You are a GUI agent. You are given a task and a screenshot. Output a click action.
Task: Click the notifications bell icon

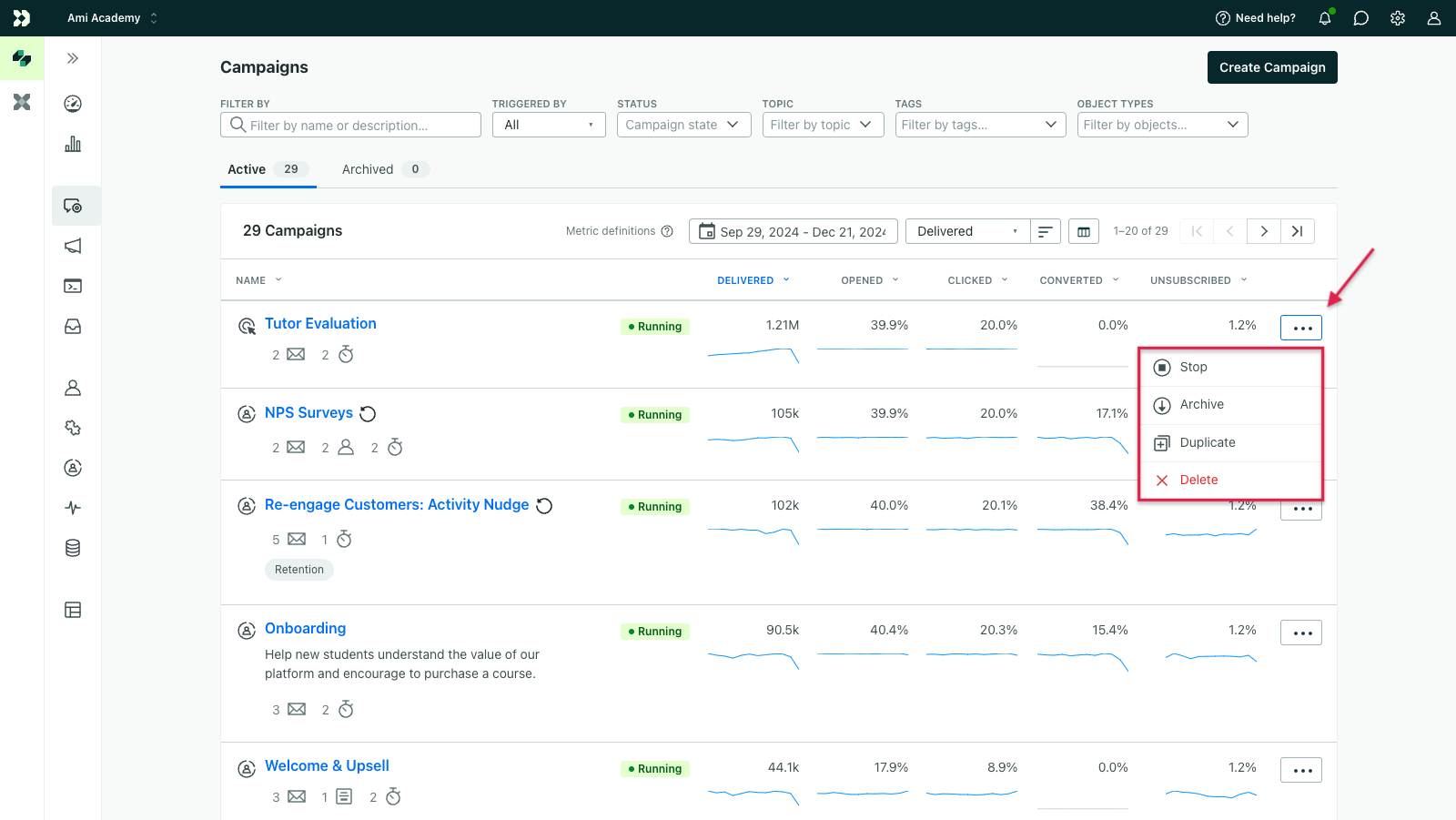[1325, 18]
